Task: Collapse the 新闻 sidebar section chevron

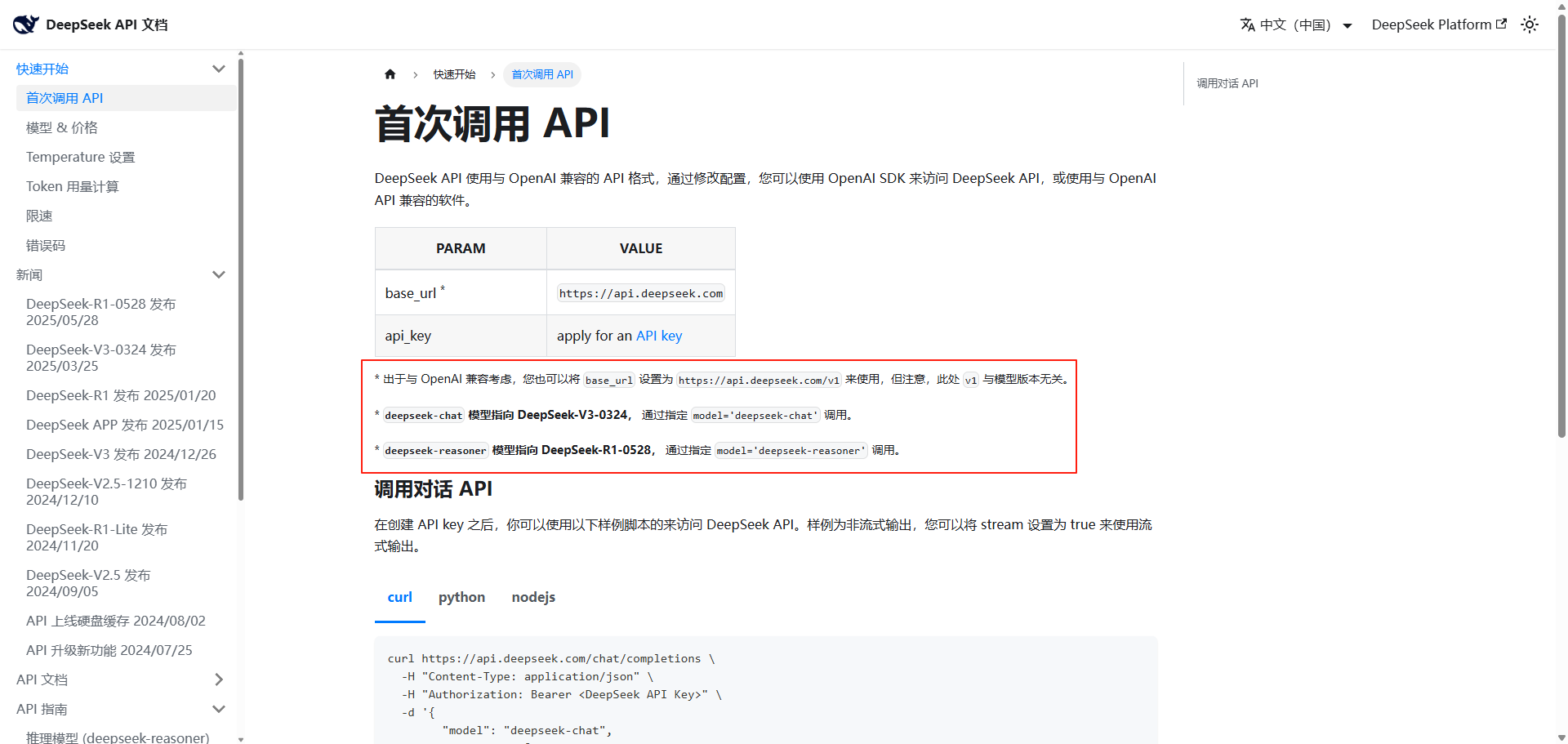Action: click(x=219, y=274)
